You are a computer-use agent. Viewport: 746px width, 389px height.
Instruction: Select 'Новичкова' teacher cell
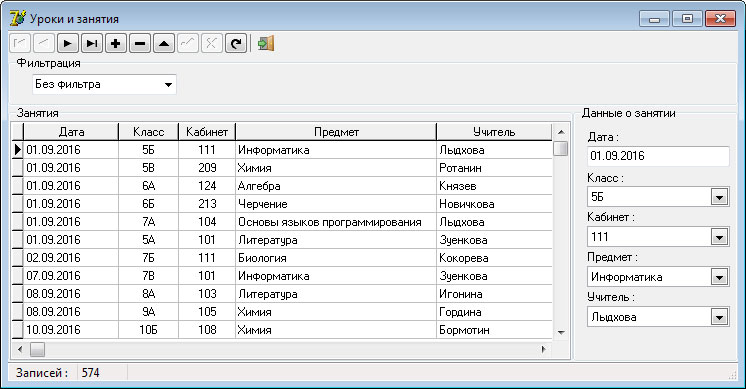494,204
